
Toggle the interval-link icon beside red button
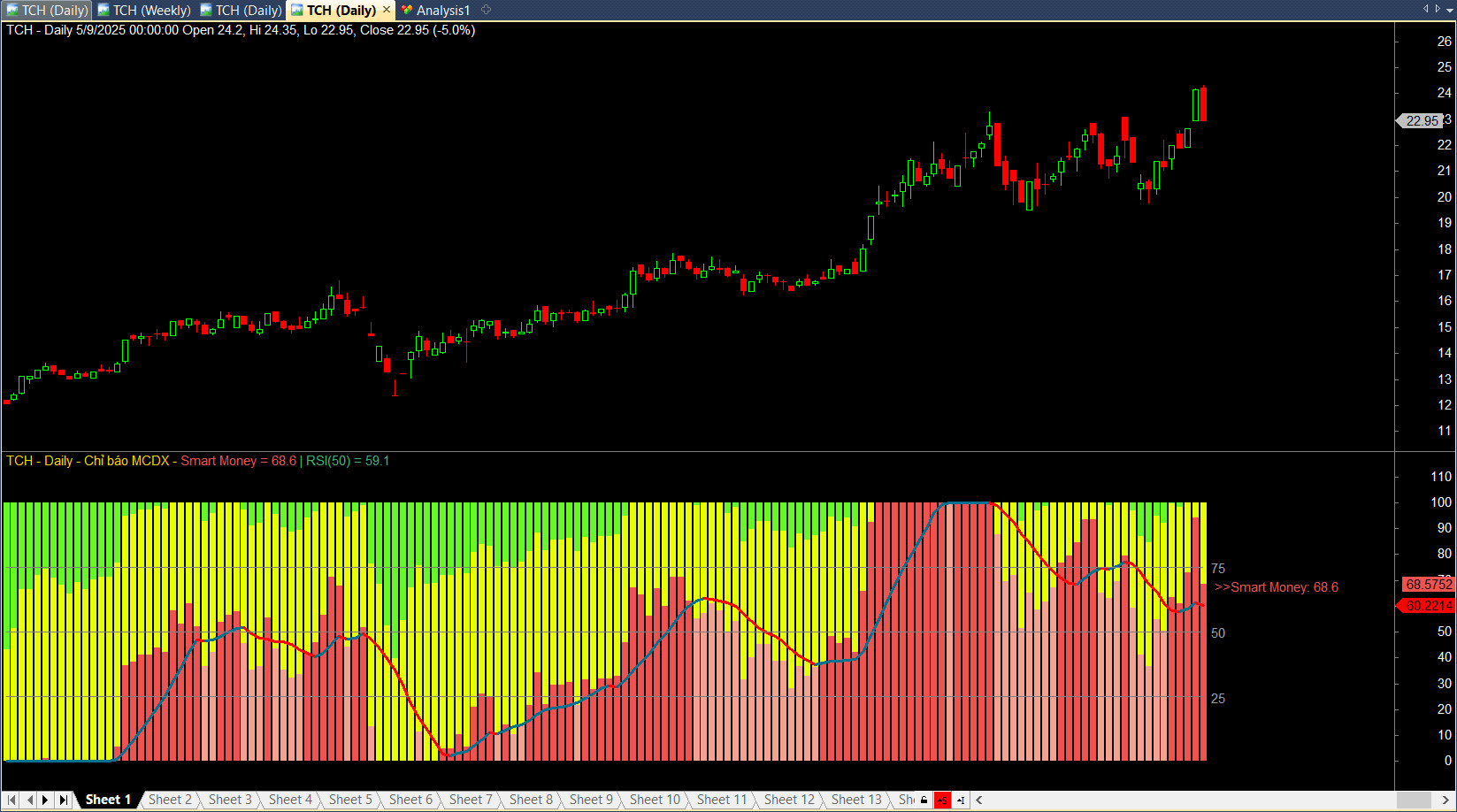[x=961, y=800]
